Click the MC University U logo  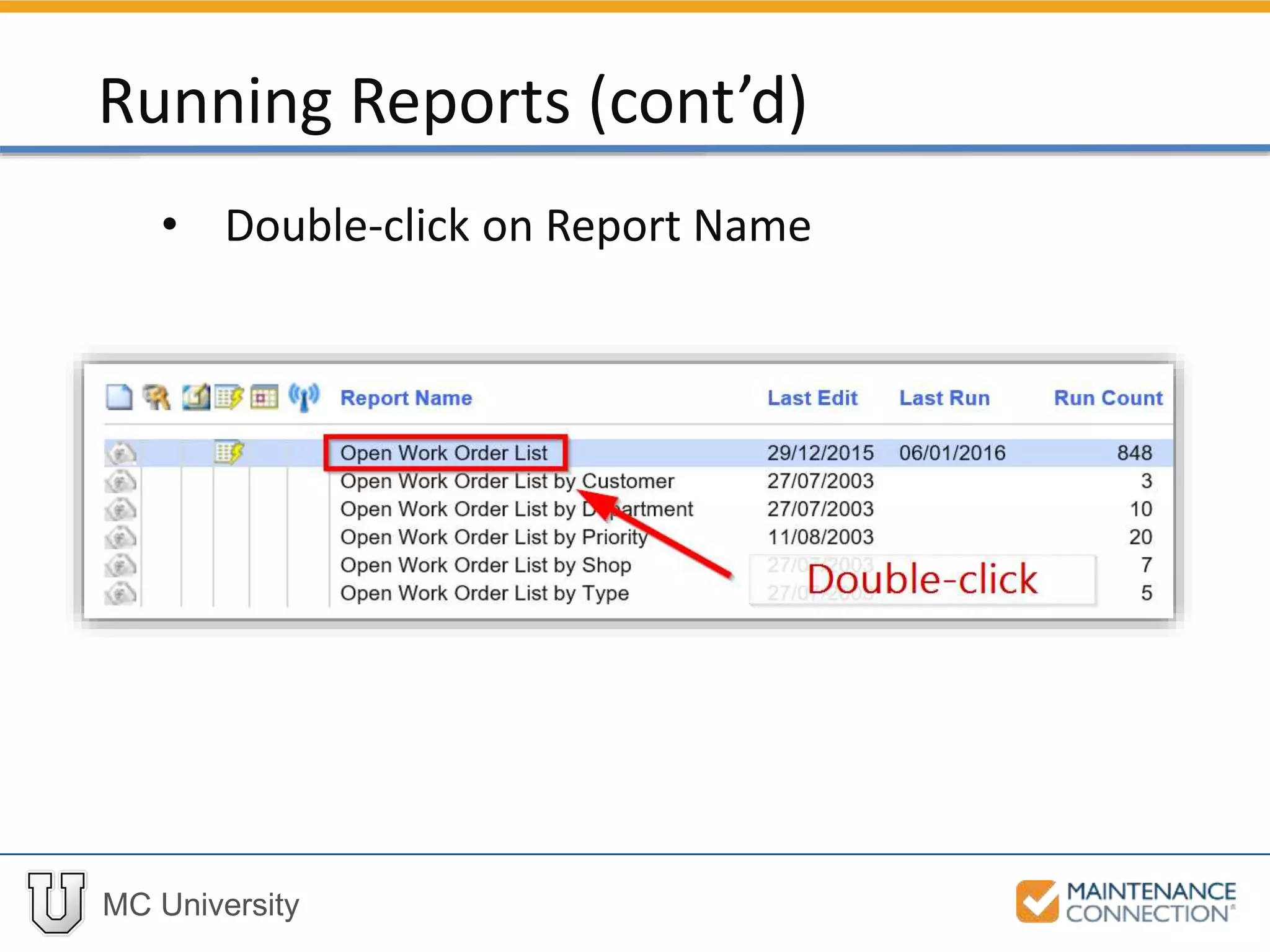pos(56,903)
